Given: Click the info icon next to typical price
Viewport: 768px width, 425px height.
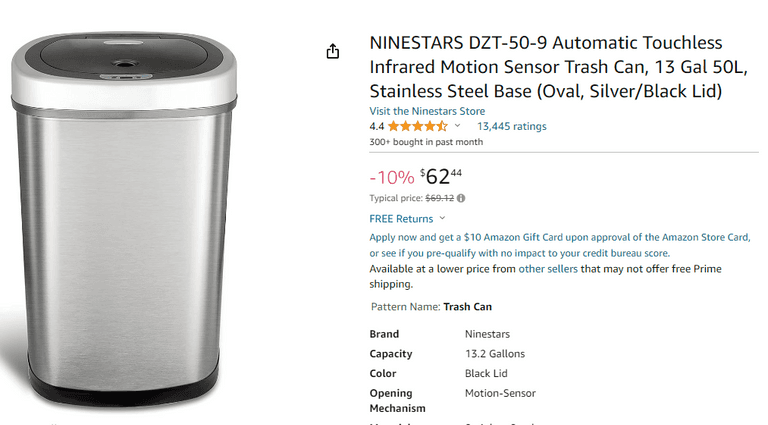Looking at the screenshot, I should pos(461,198).
